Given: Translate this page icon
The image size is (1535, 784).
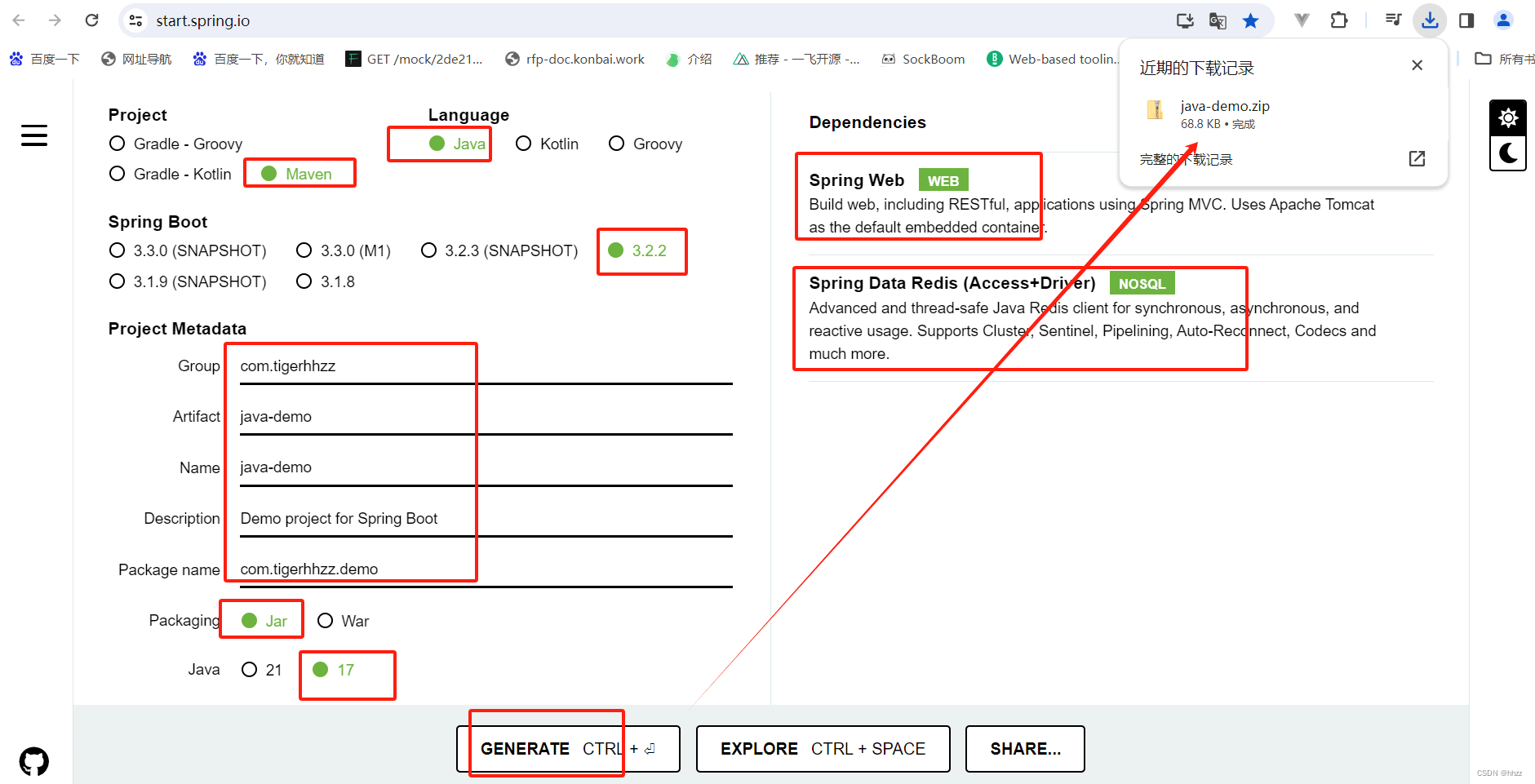Looking at the screenshot, I should tap(1218, 20).
